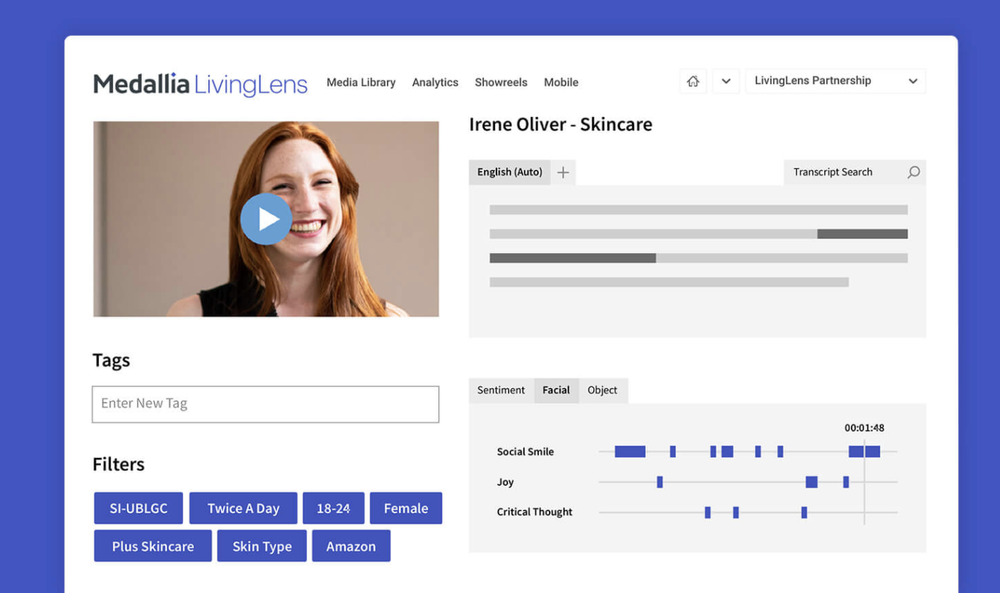Image resolution: width=1000 pixels, height=593 pixels.
Task: Play Irene Oliver's skincare video
Action: tap(266, 219)
